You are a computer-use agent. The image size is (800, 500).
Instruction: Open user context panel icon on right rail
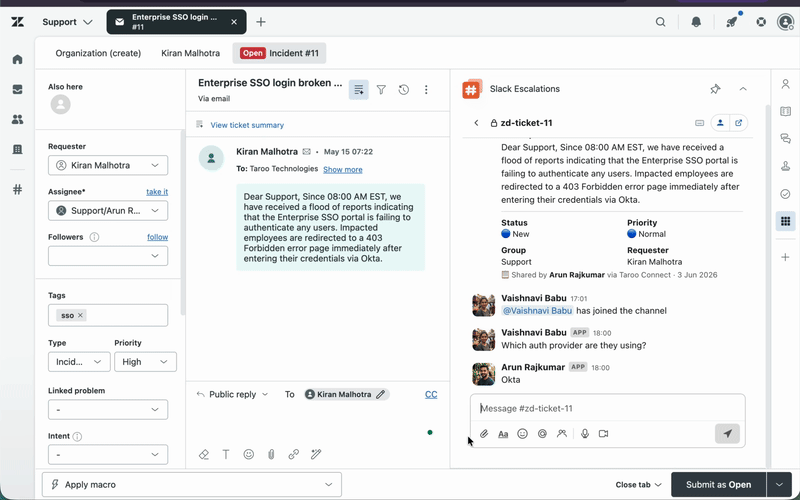click(785, 84)
